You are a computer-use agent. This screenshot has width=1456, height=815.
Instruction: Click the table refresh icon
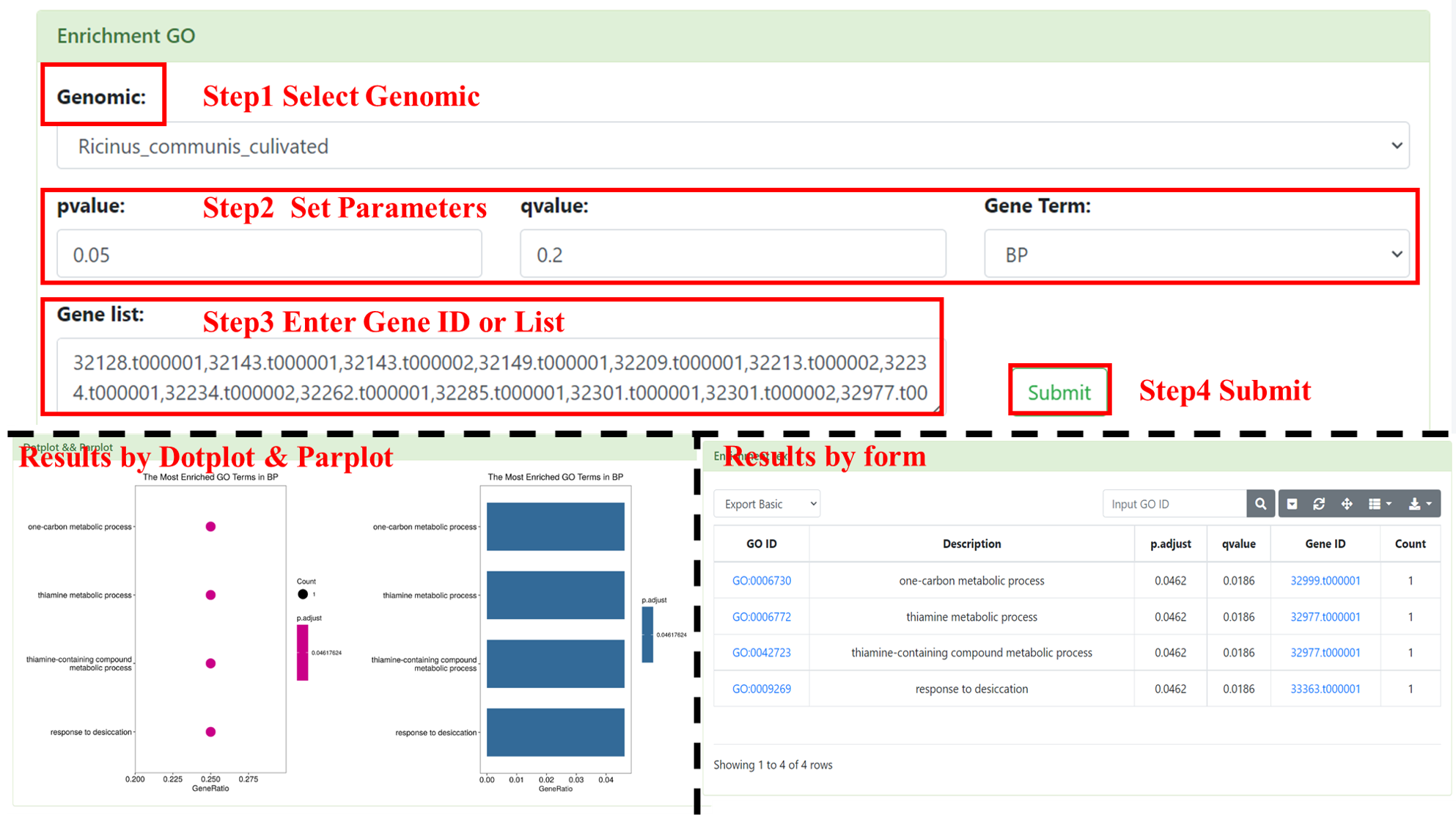pyautogui.click(x=1319, y=504)
